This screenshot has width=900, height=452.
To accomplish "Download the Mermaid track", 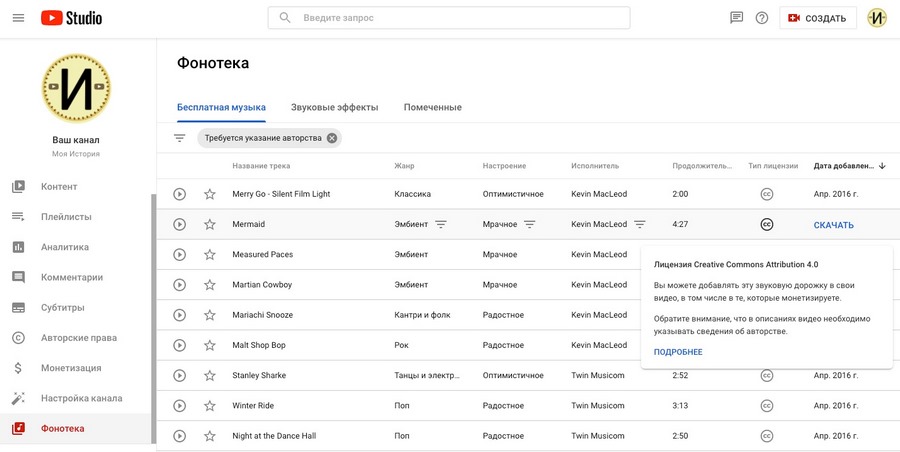I will point(833,225).
